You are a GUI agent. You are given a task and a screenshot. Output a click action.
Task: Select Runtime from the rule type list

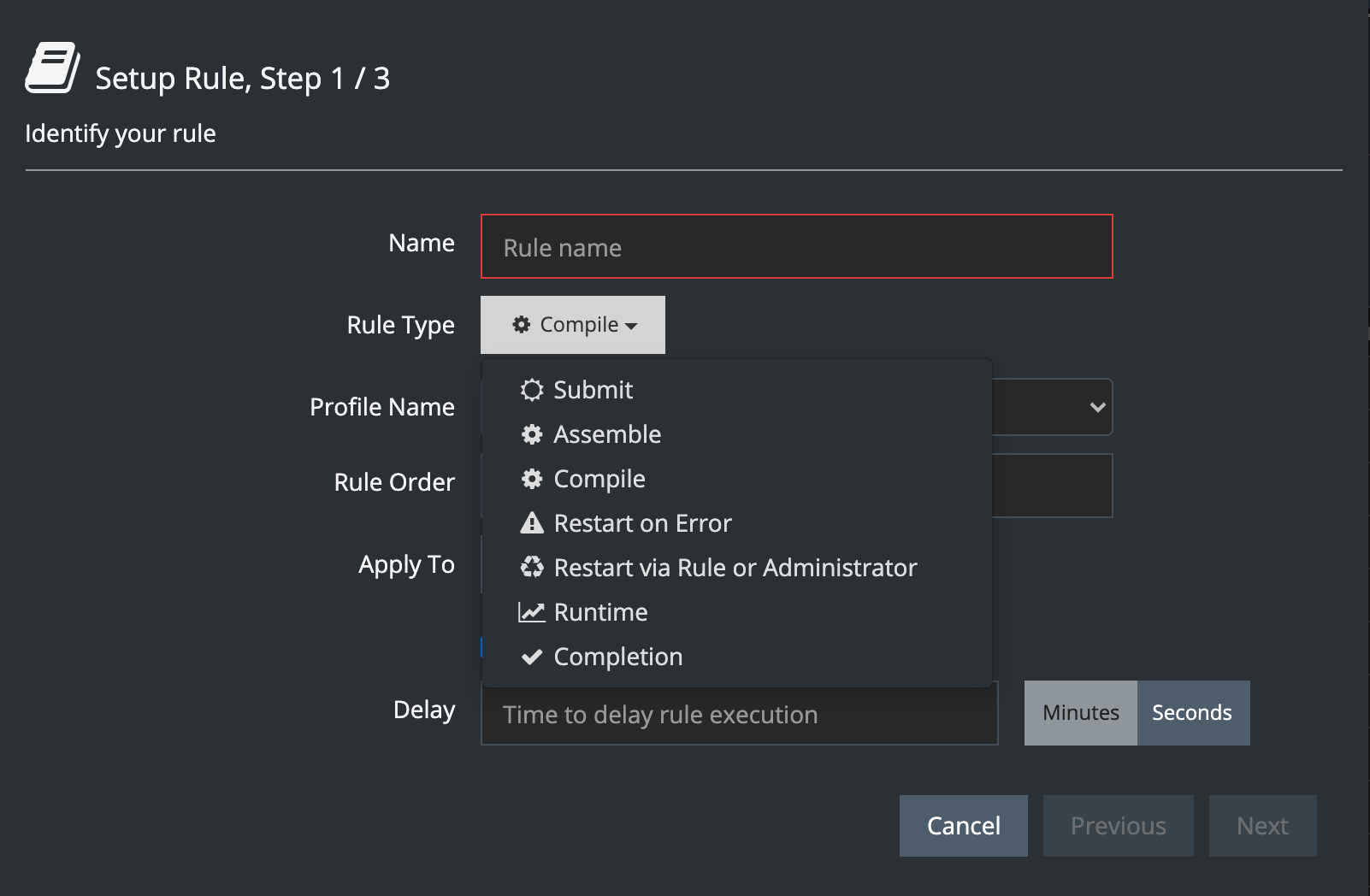tap(600, 612)
